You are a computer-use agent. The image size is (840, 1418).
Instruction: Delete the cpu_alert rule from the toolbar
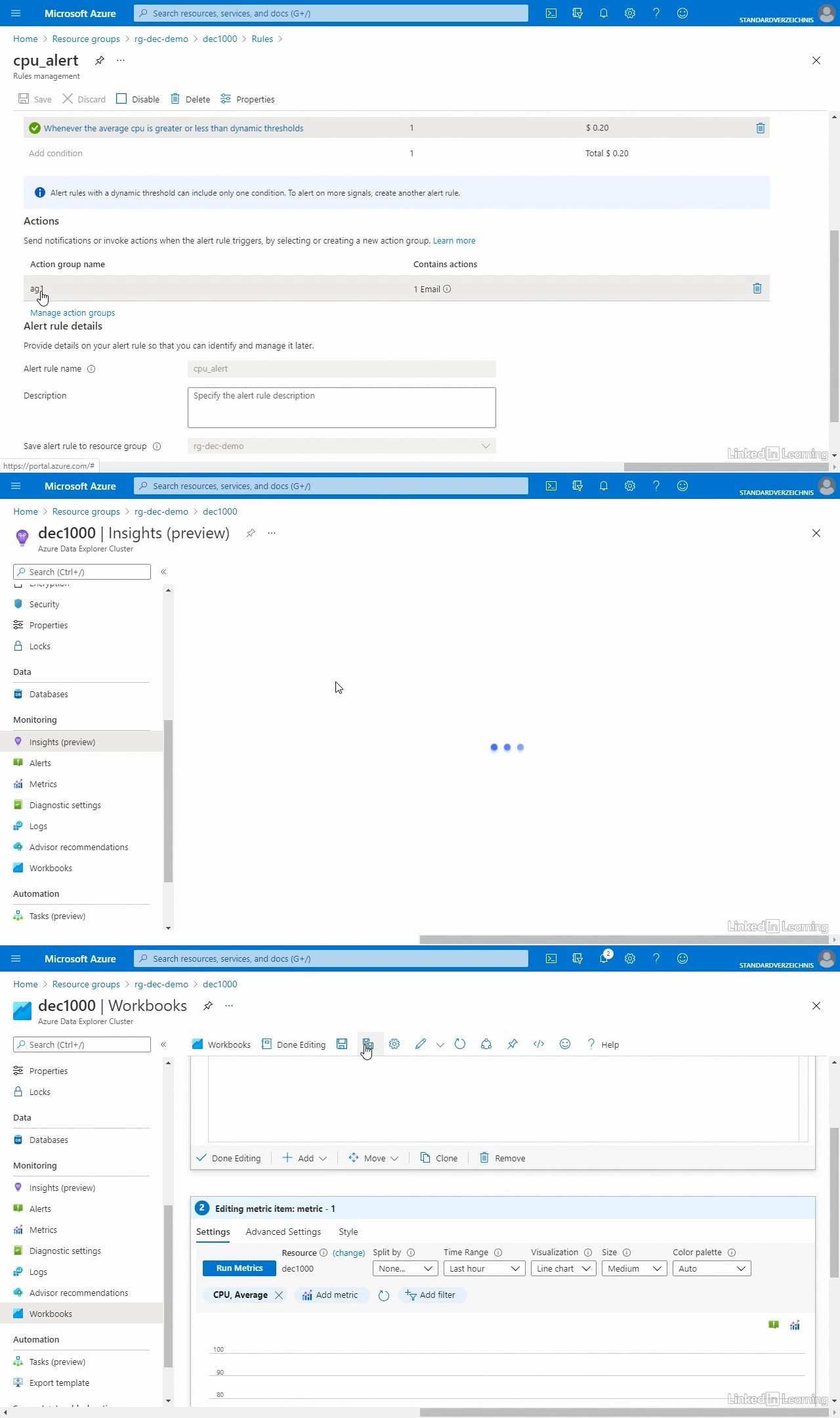(190, 99)
